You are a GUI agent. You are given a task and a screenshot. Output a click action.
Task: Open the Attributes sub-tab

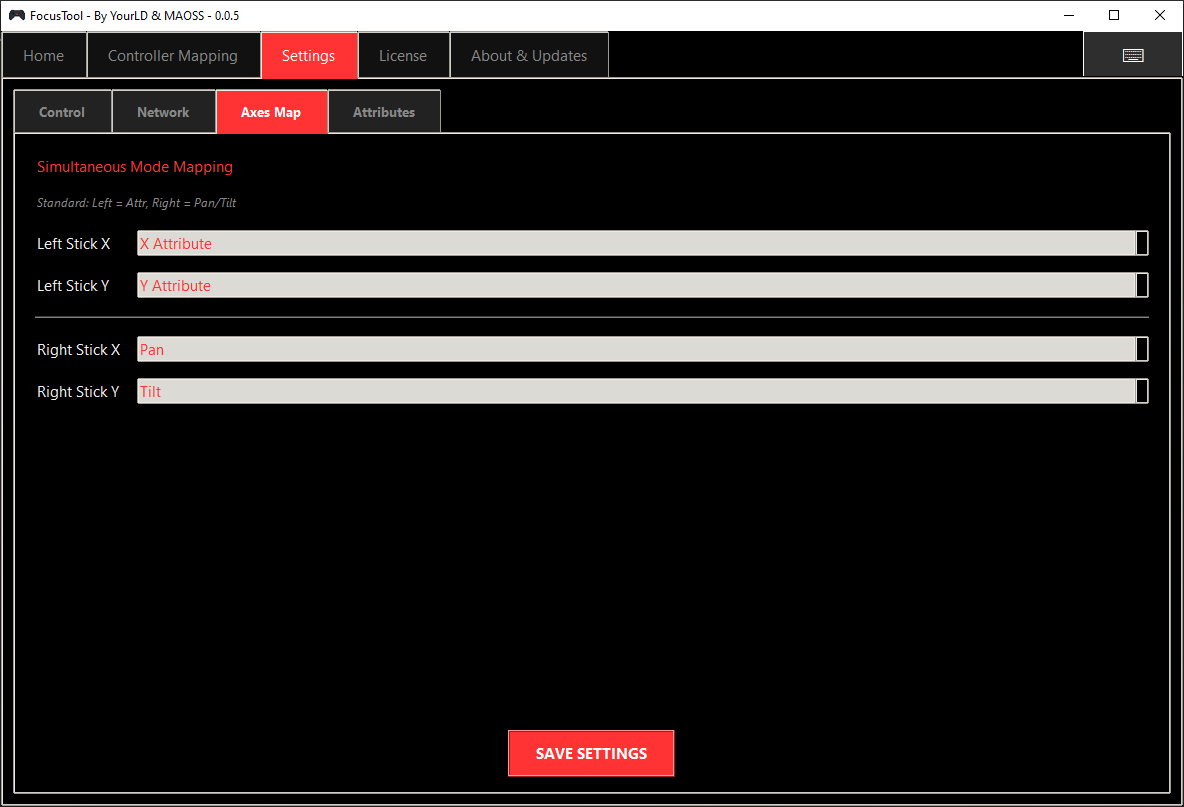click(x=384, y=111)
